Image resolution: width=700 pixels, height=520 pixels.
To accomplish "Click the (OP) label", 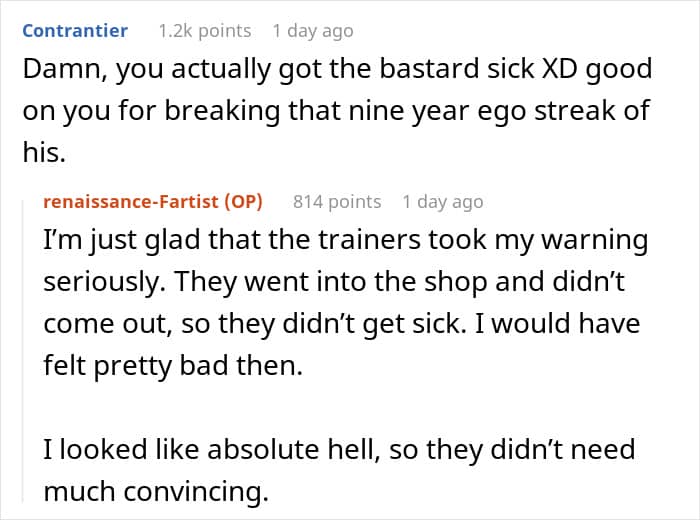I will 241,201.
